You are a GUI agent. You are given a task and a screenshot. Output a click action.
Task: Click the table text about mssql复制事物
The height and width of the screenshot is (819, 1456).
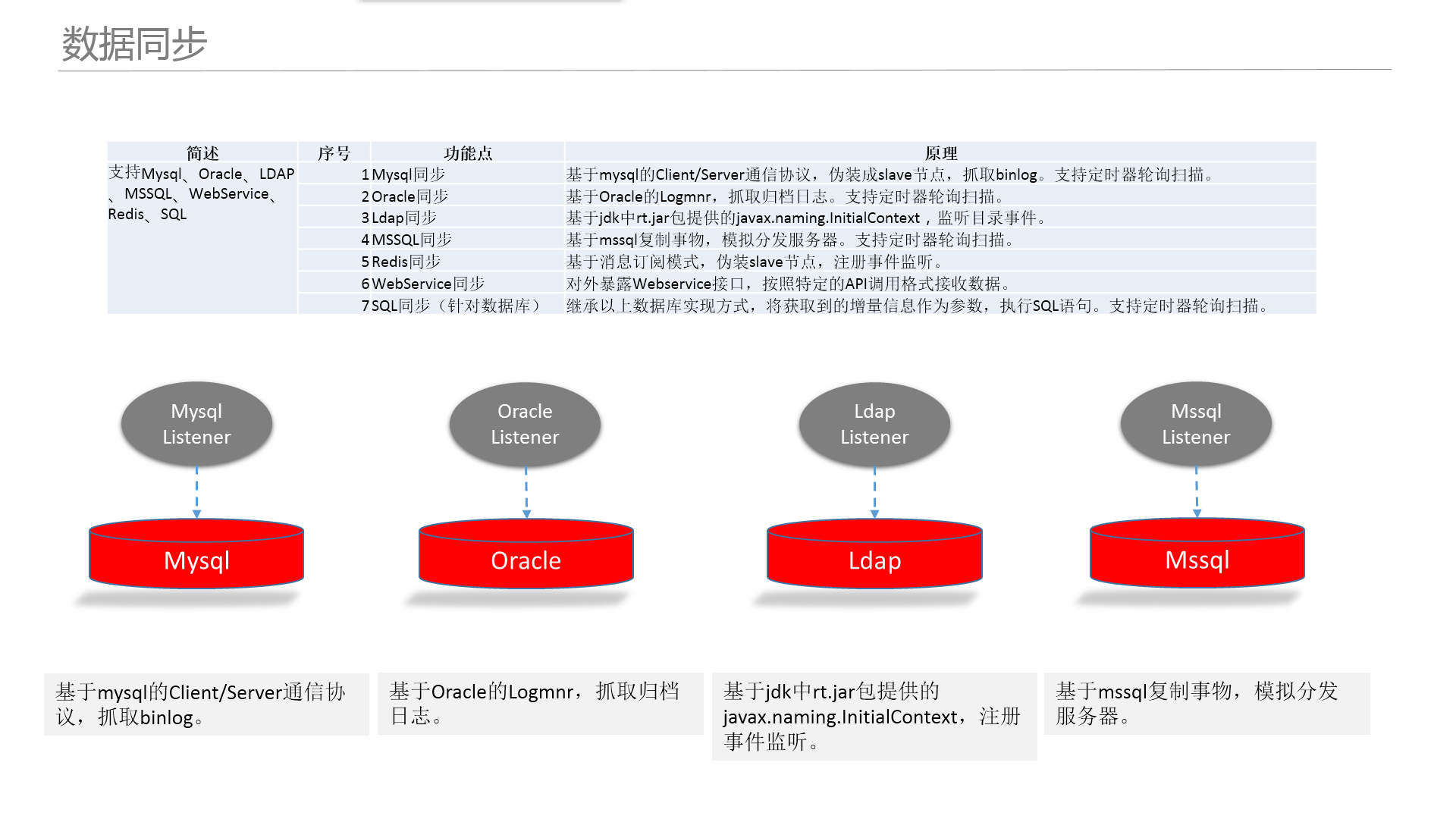click(x=791, y=240)
